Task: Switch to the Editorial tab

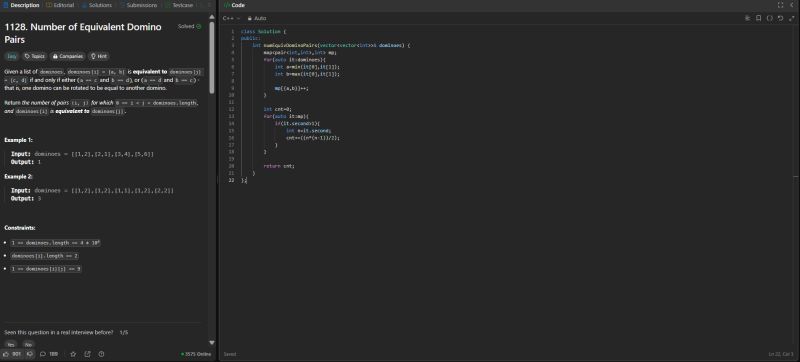Action: (x=60, y=5)
